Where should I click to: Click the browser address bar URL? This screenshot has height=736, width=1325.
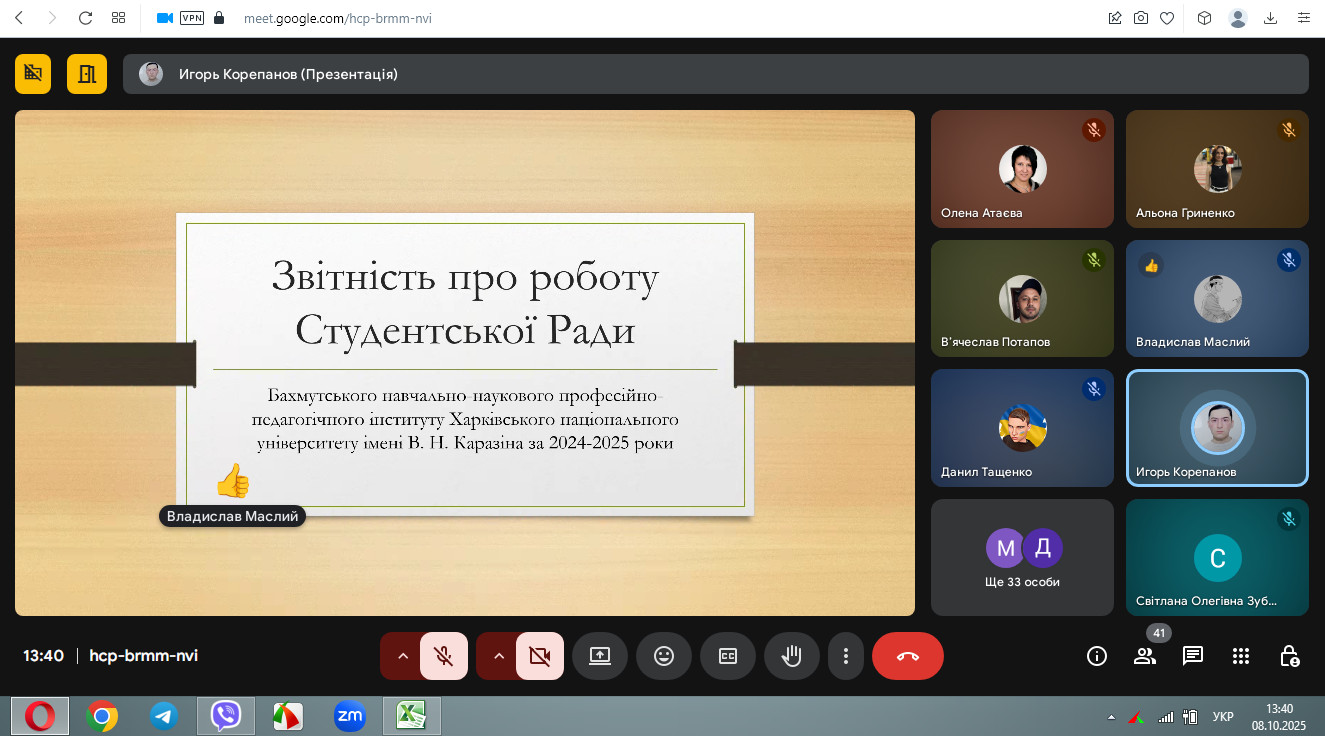(x=338, y=18)
